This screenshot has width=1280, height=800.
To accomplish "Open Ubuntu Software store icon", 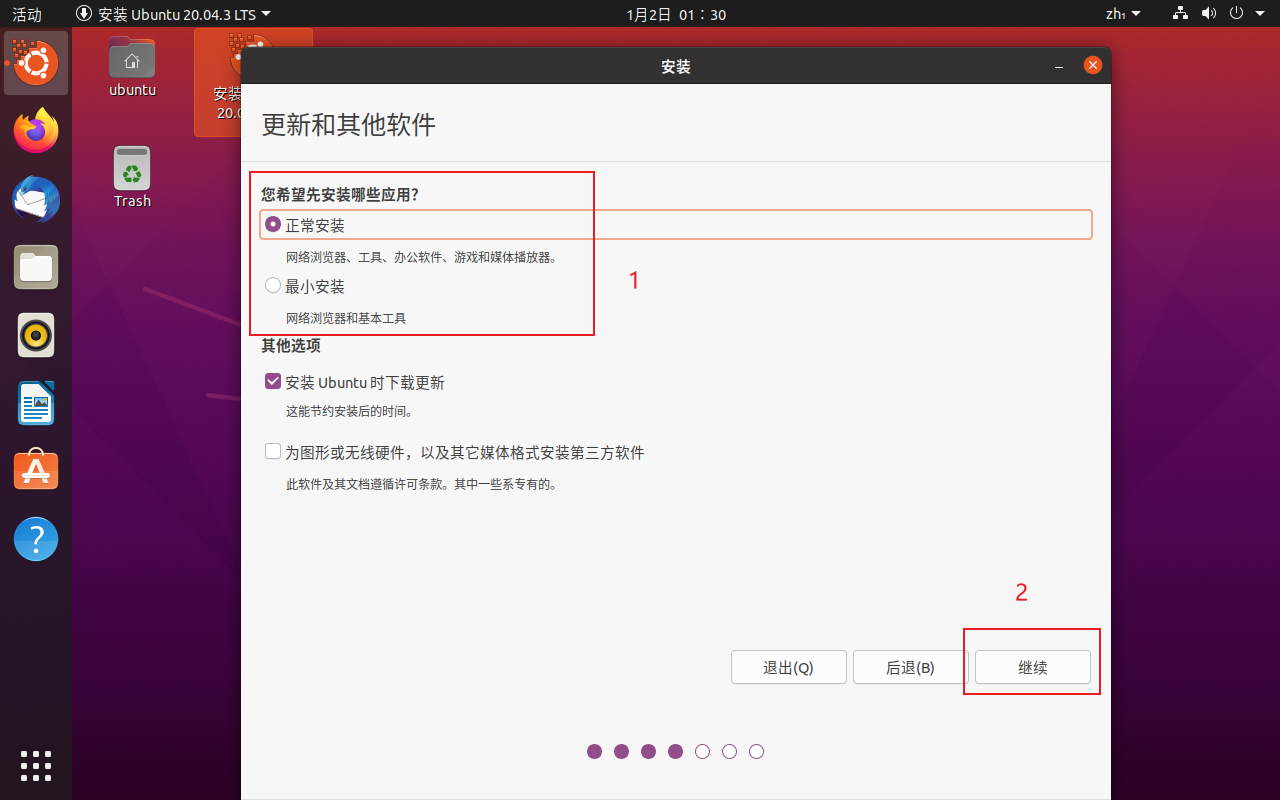I will [x=36, y=471].
